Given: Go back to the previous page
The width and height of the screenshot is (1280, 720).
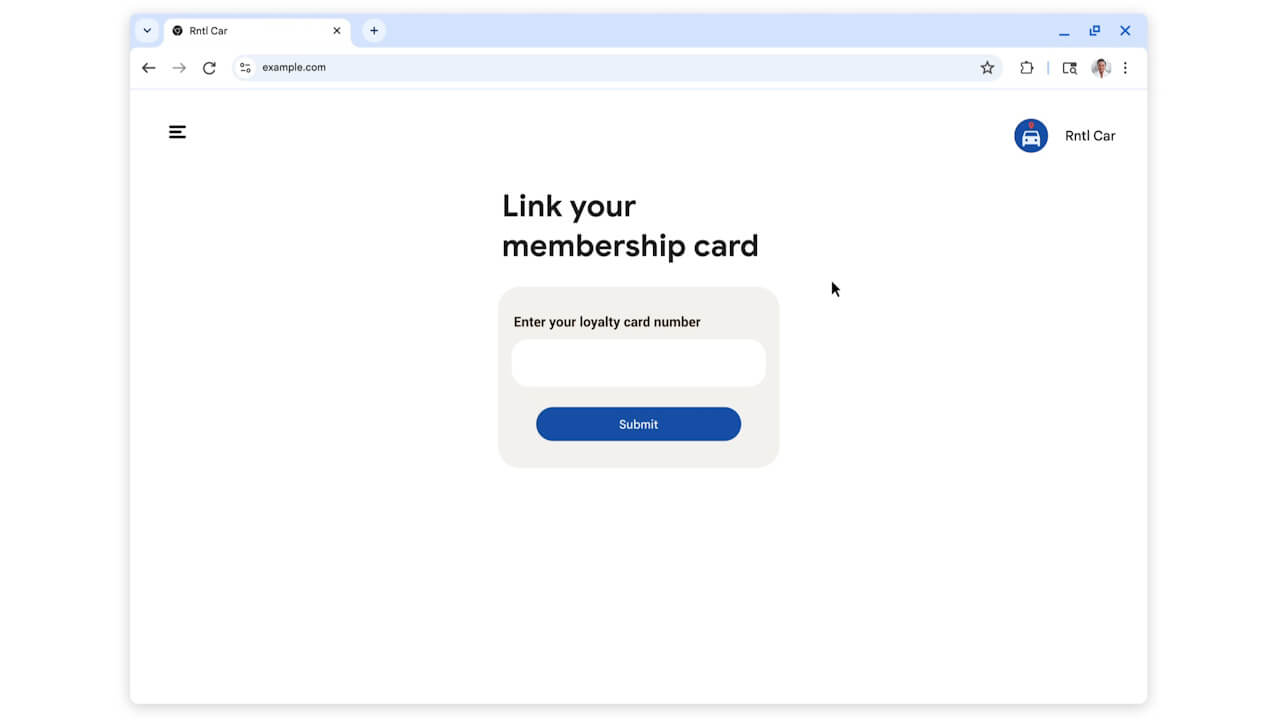Looking at the screenshot, I should pyautogui.click(x=149, y=68).
